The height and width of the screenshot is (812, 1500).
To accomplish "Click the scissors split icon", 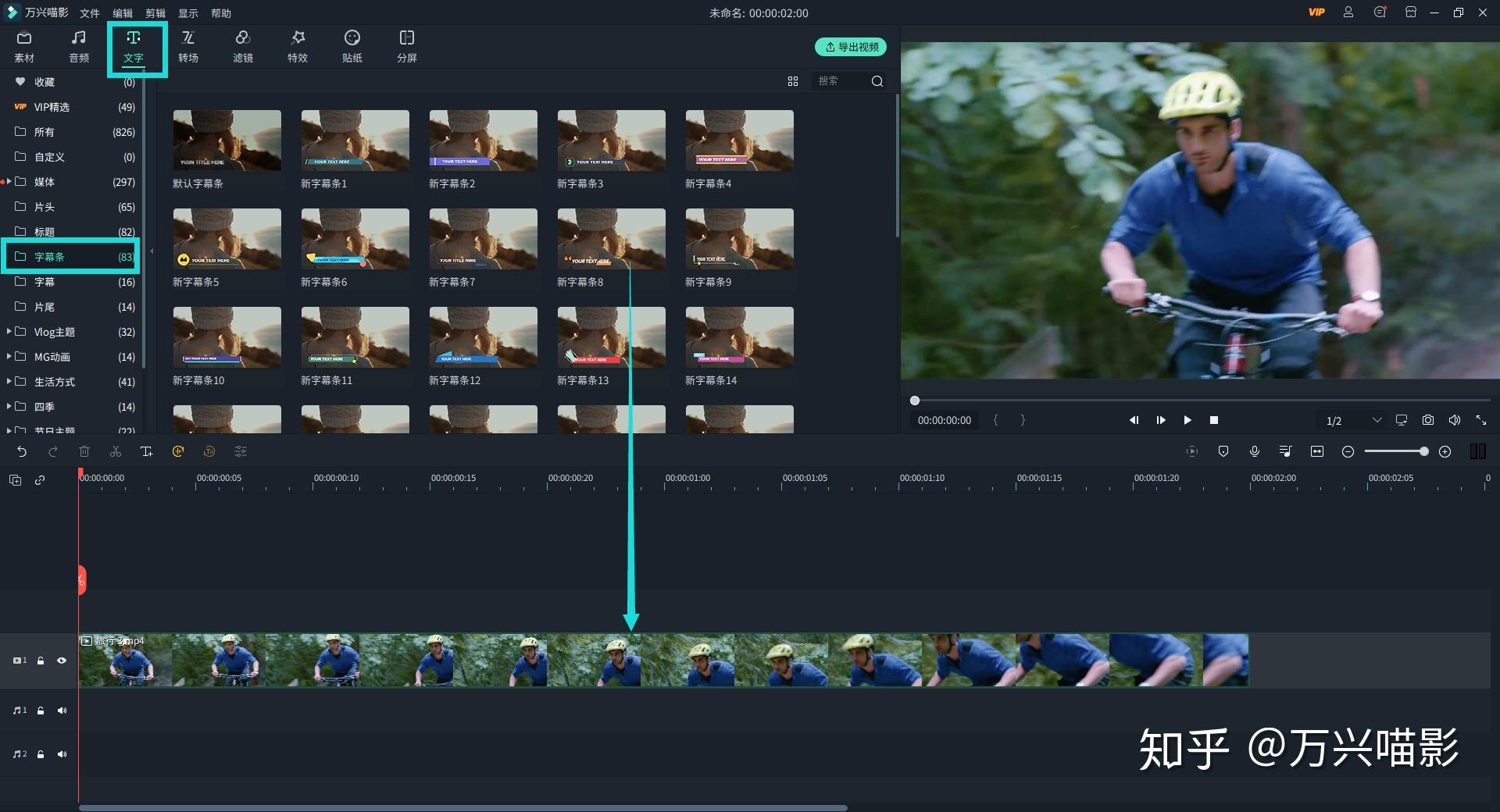I will [x=116, y=451].
